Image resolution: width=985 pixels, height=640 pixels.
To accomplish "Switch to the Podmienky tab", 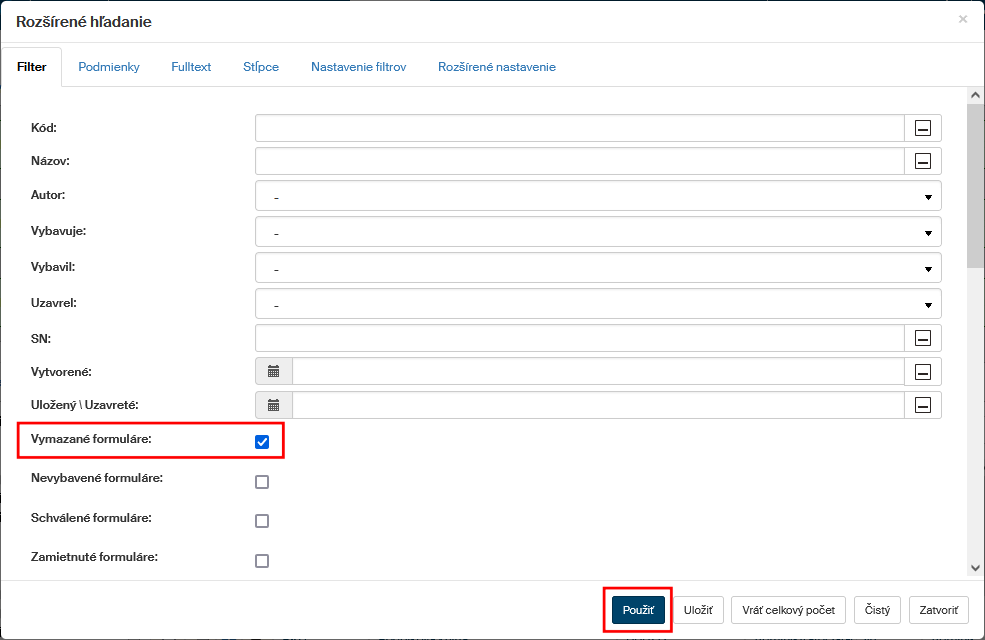I will tap(109, 67).
